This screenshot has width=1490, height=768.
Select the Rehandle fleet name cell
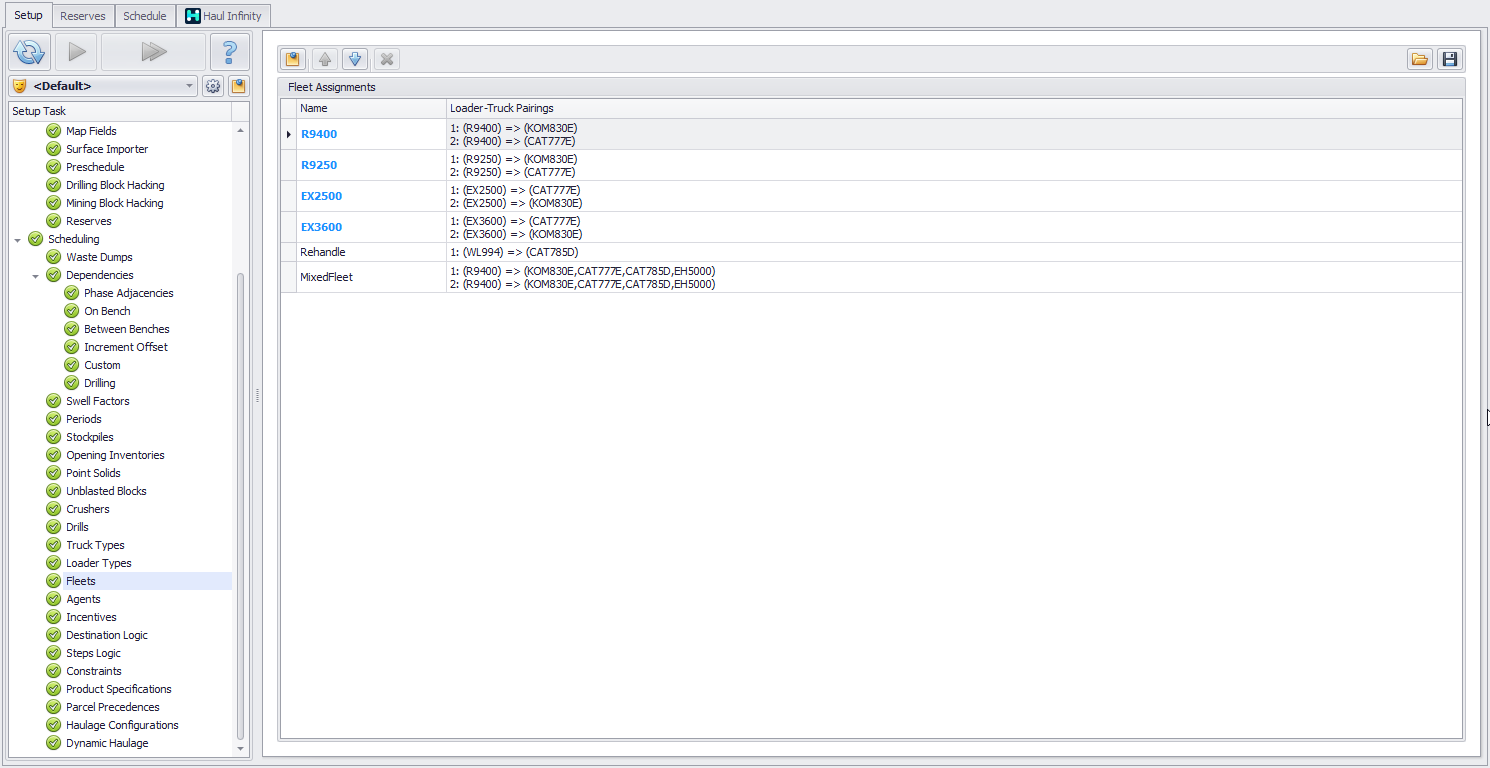(x=371, y=252)
